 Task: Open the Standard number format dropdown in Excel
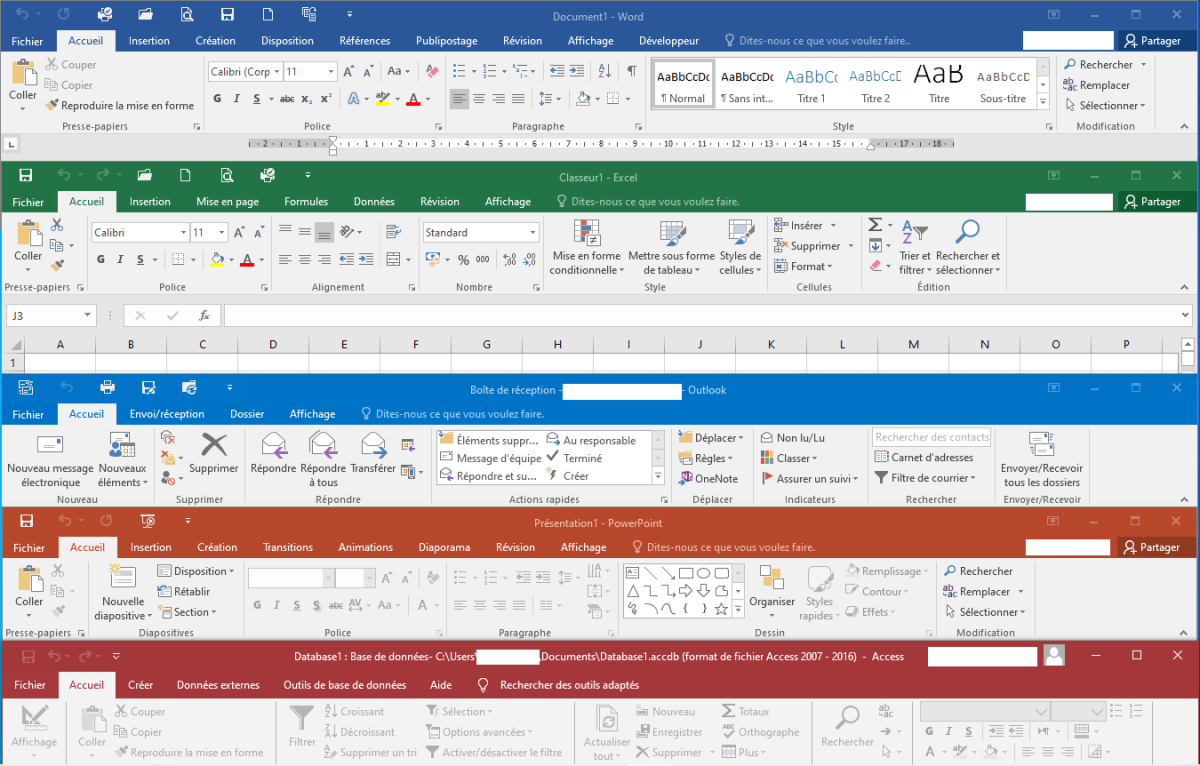tap(532, 232)
